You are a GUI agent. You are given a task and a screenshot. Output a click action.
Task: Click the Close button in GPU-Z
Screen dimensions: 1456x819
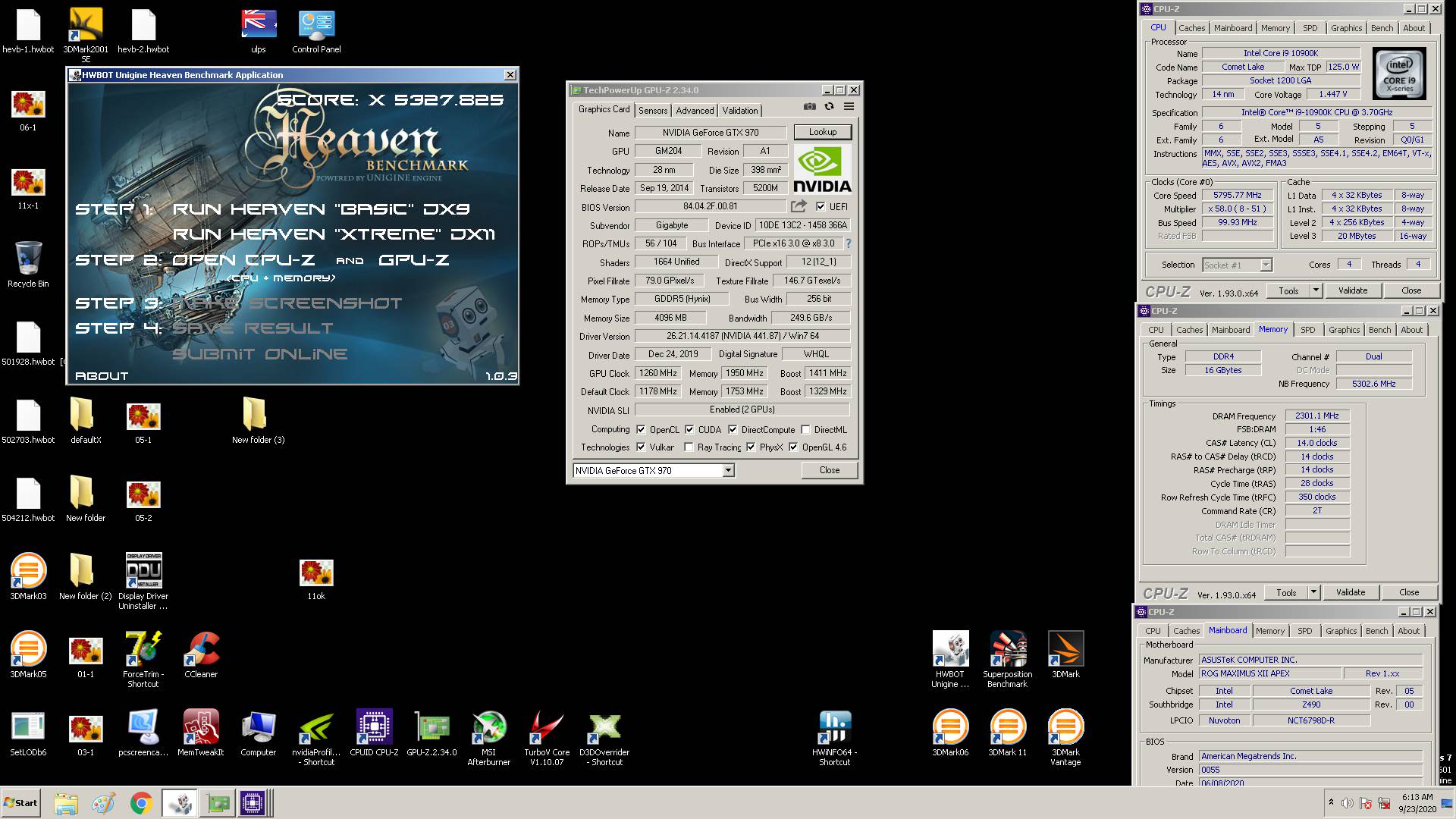coord(830,470)
